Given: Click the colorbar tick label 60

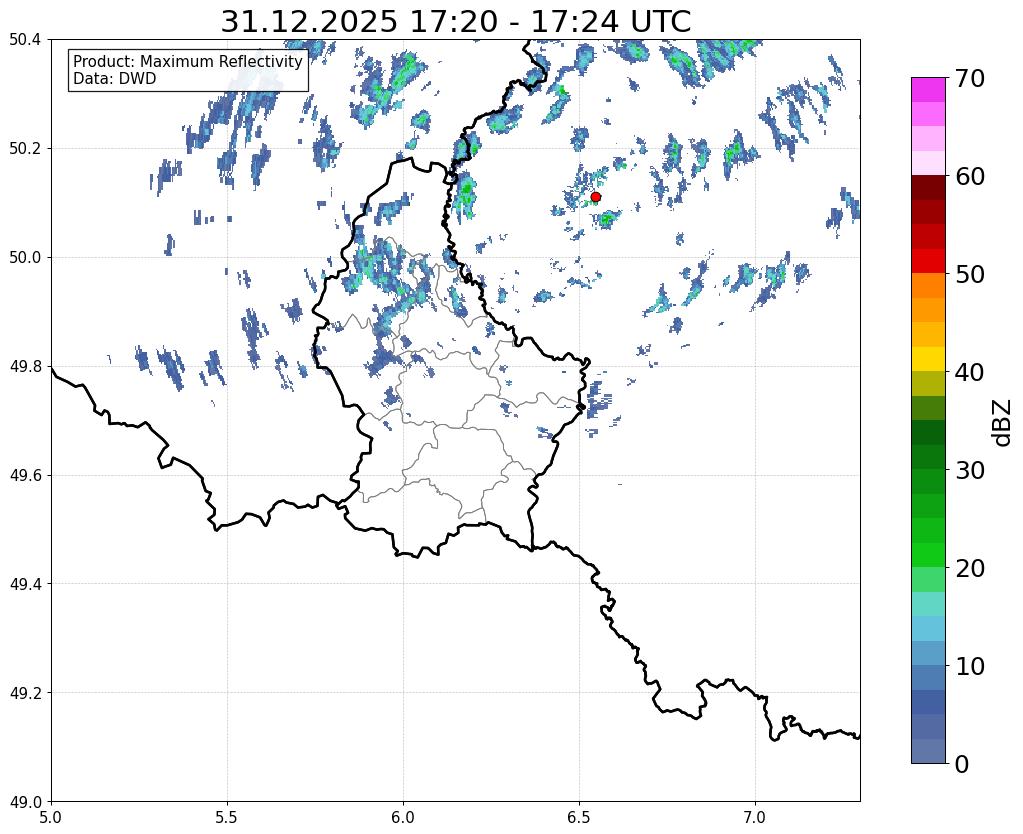Looking at the screenshot, I should [970, 176].
